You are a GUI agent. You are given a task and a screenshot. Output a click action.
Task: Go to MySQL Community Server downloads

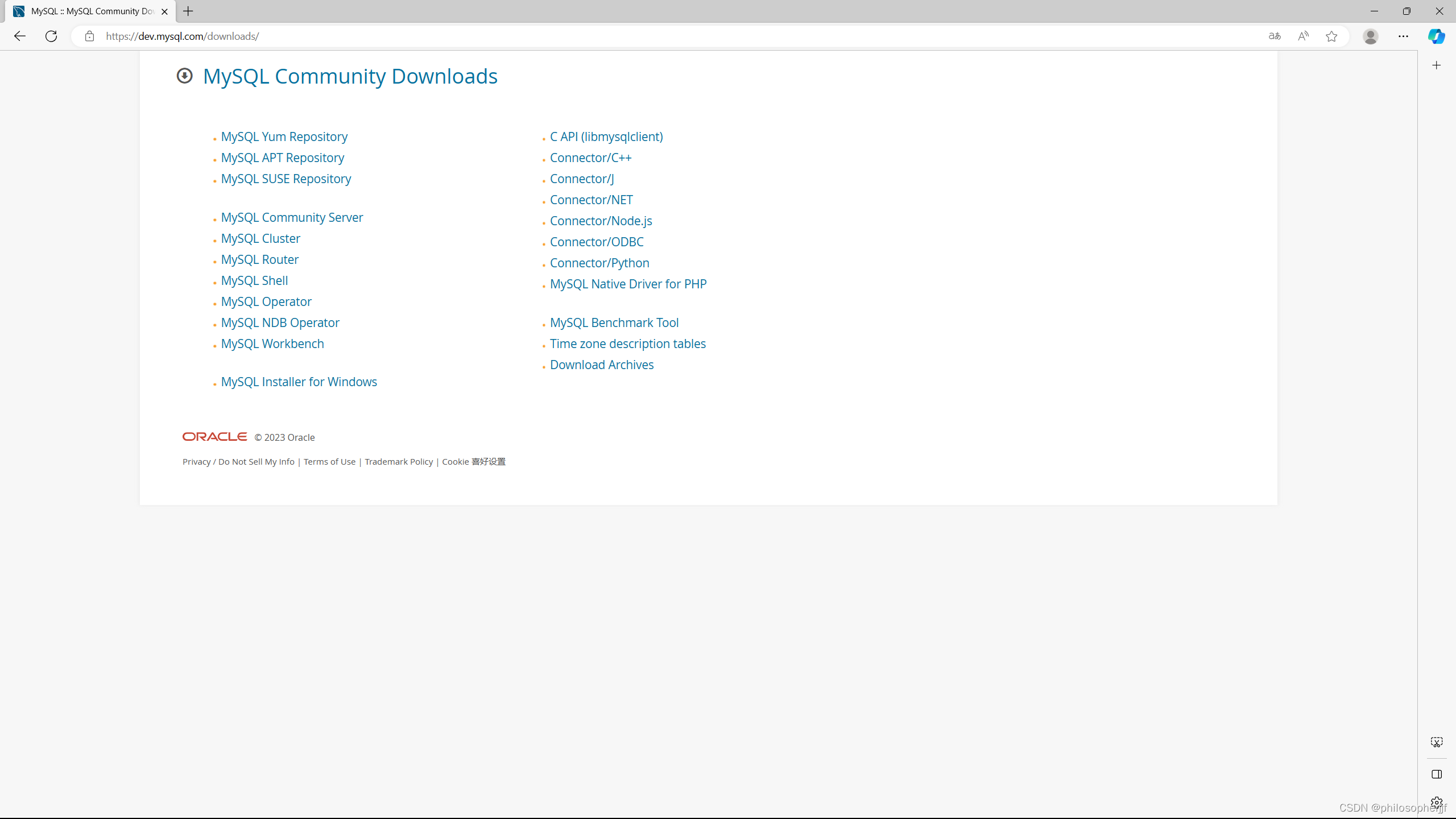(x=292, y=217)
